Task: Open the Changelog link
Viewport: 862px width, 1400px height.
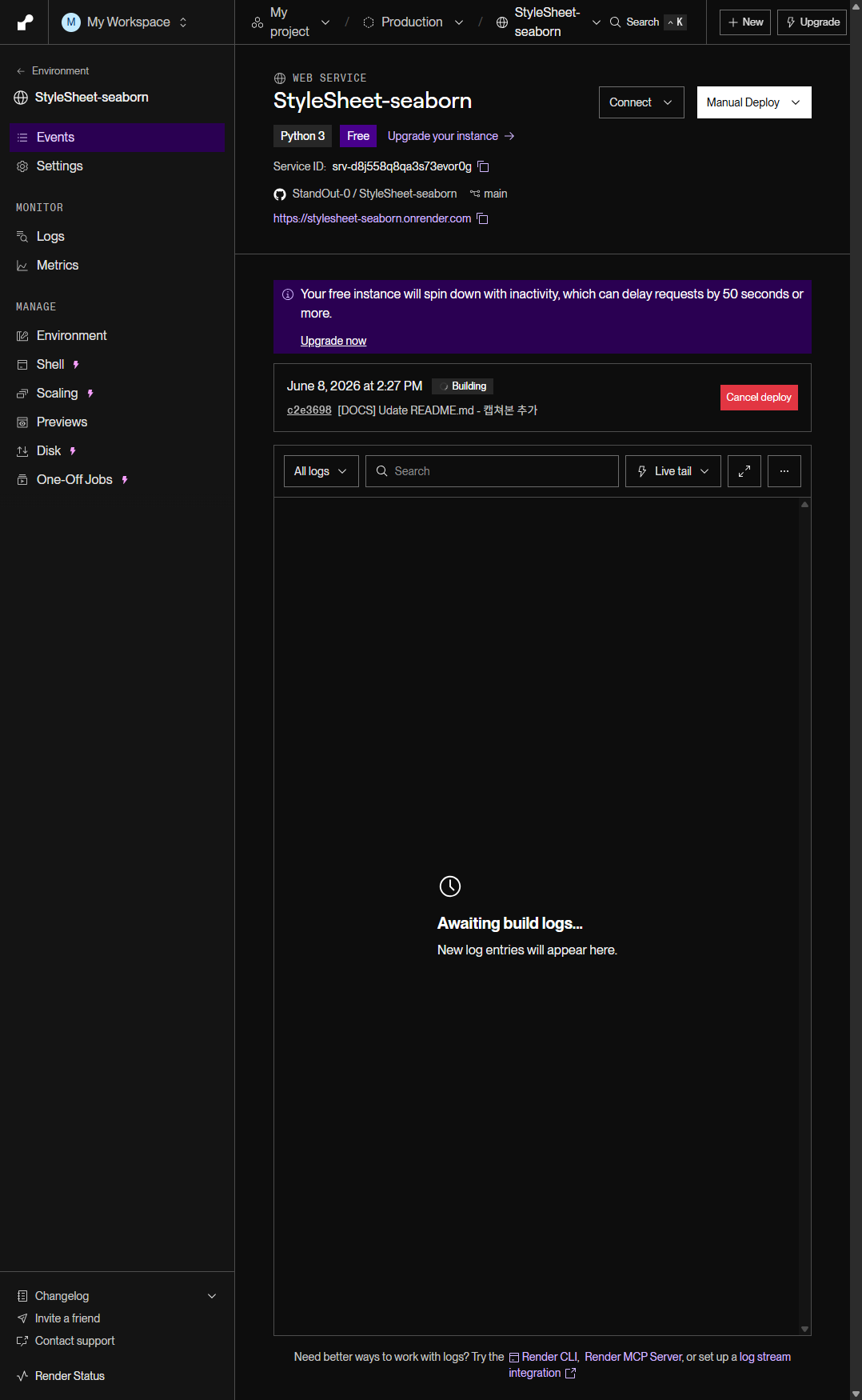Action: [62, 1296]
